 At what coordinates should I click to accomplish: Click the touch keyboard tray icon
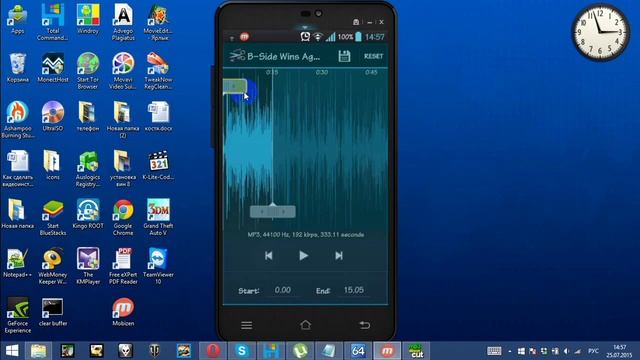[494, 351]
